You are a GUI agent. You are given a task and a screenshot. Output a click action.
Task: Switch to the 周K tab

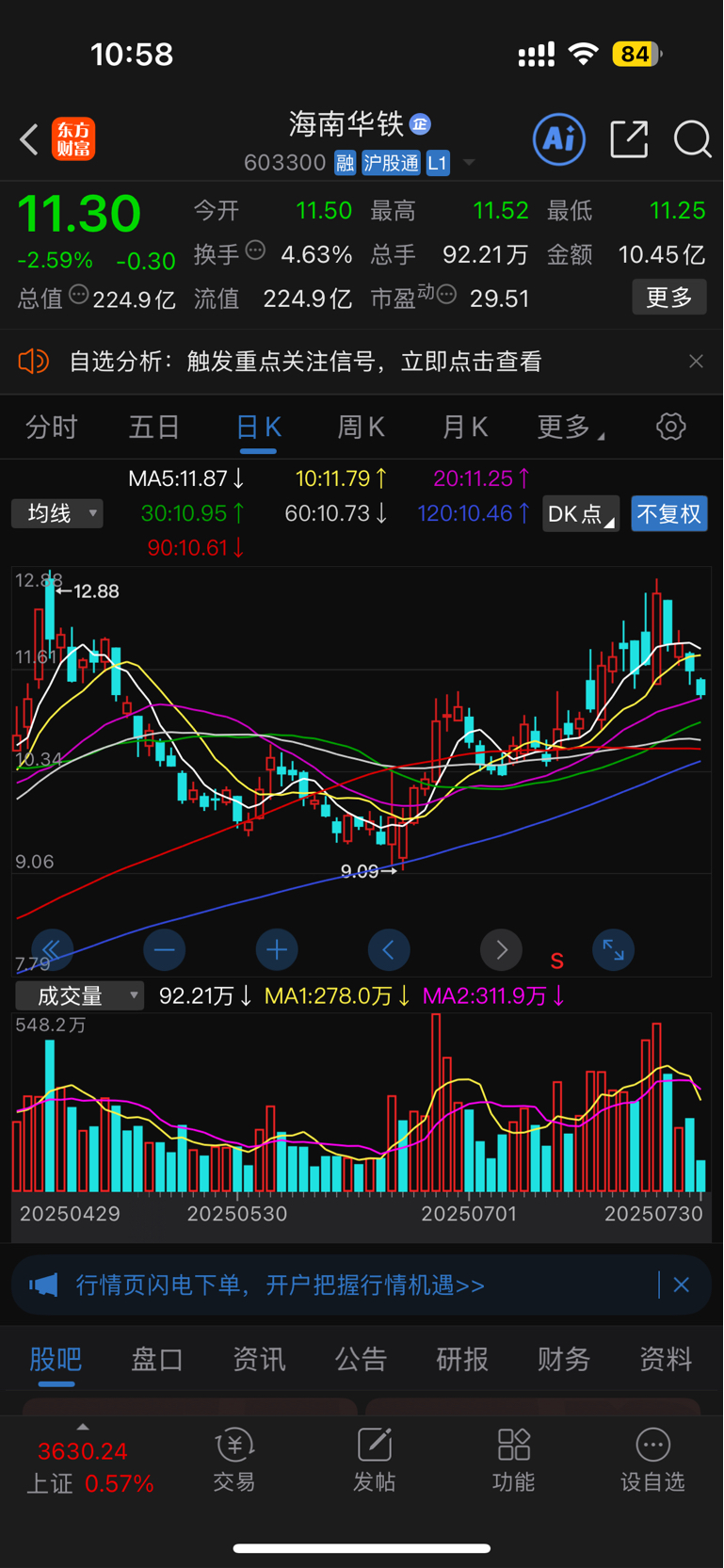361,428
